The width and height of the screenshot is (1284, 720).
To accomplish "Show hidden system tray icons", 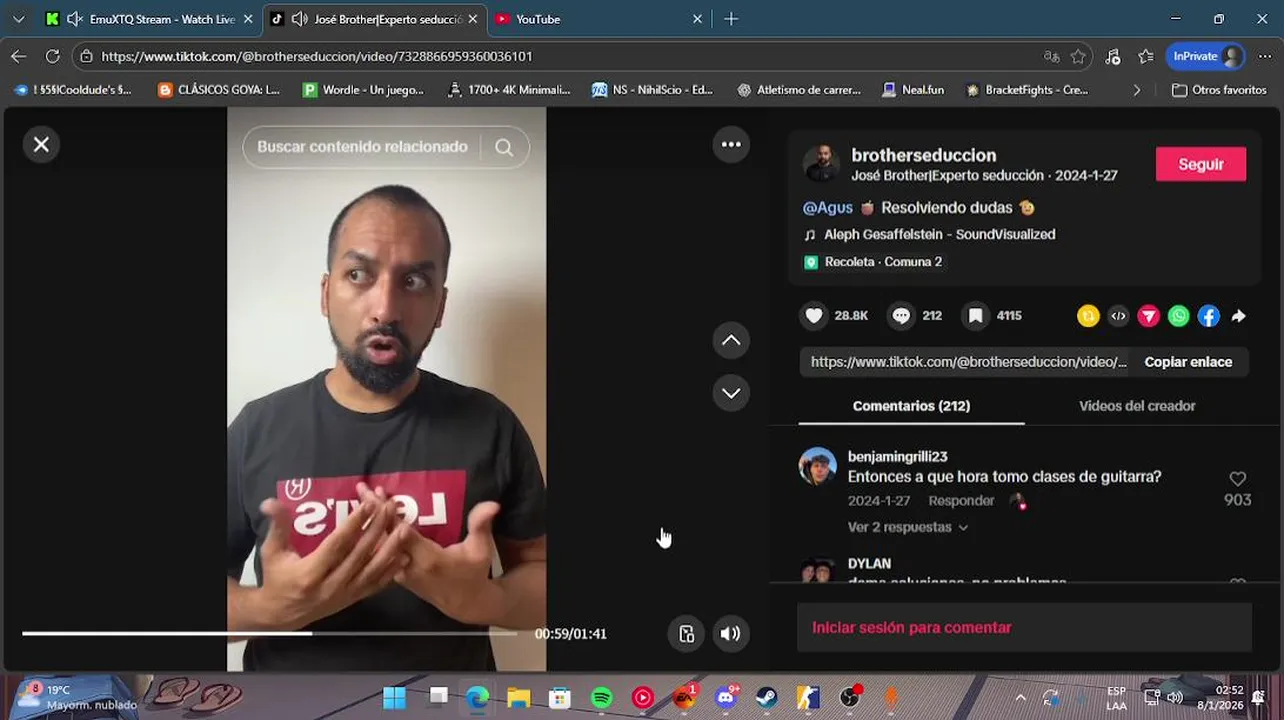I will 1020,697.
